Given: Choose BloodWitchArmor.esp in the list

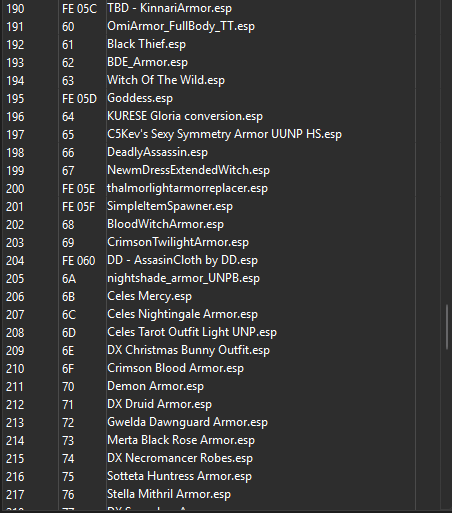Looking at the screenshot, I should 165,224.
